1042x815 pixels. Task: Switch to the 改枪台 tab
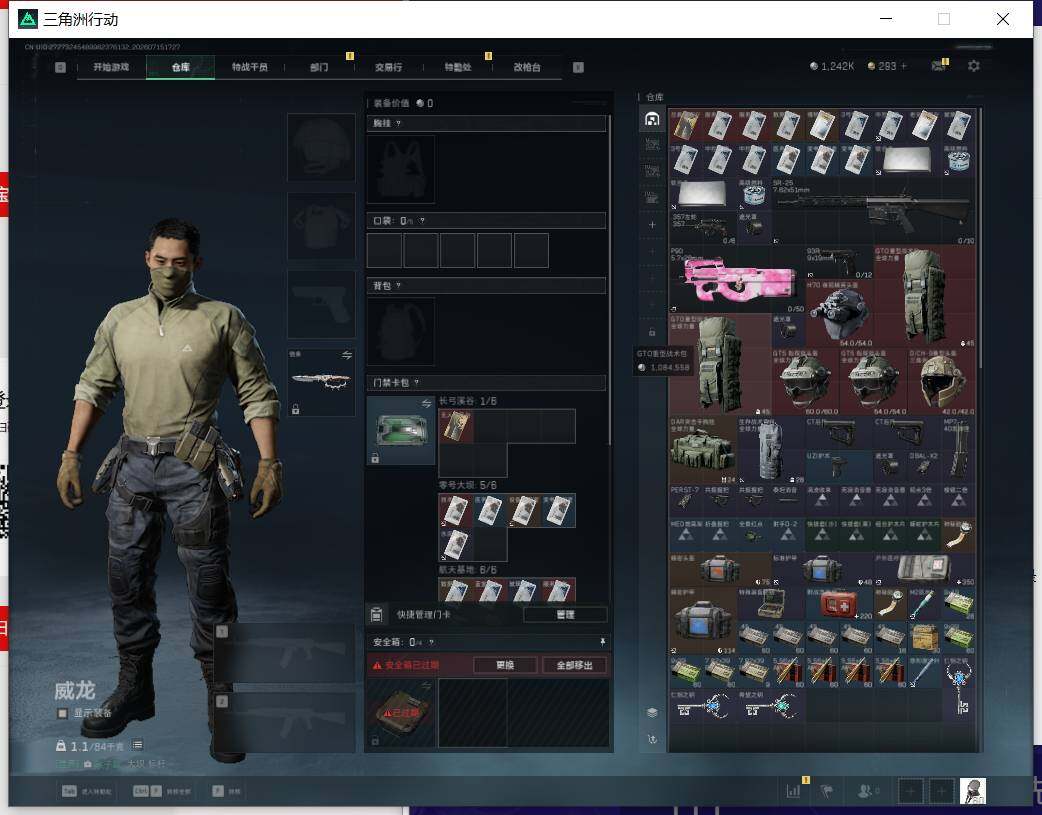527,67
